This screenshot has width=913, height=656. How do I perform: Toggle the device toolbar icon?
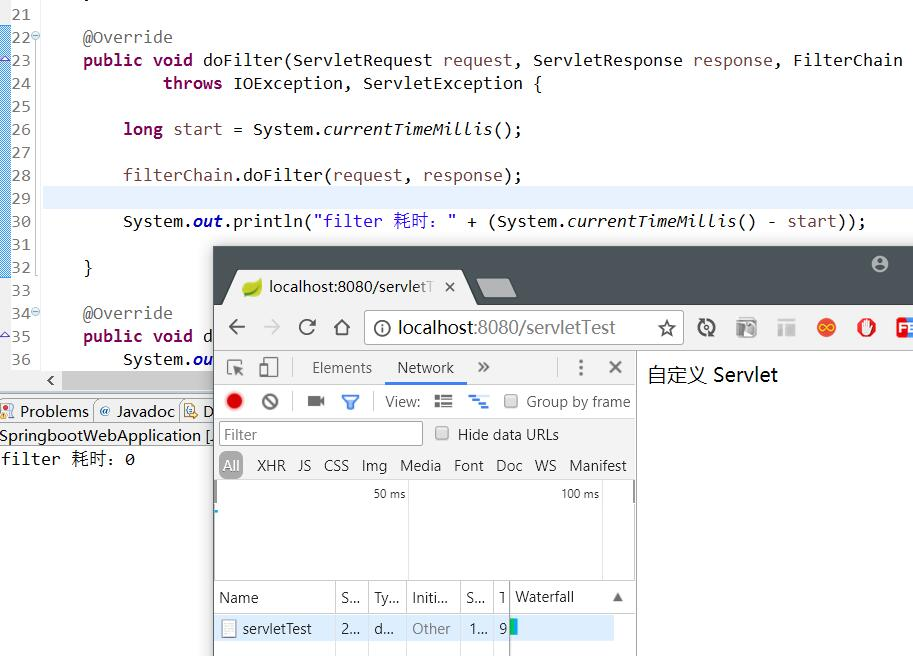[x=268, y=368]
